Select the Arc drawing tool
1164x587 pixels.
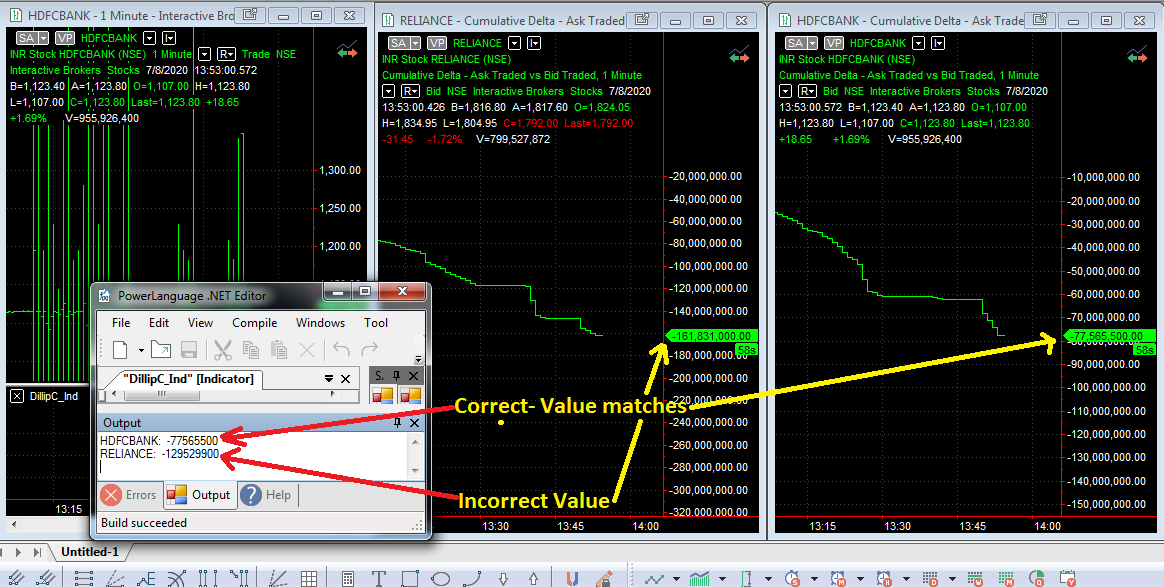coord(472,578)
